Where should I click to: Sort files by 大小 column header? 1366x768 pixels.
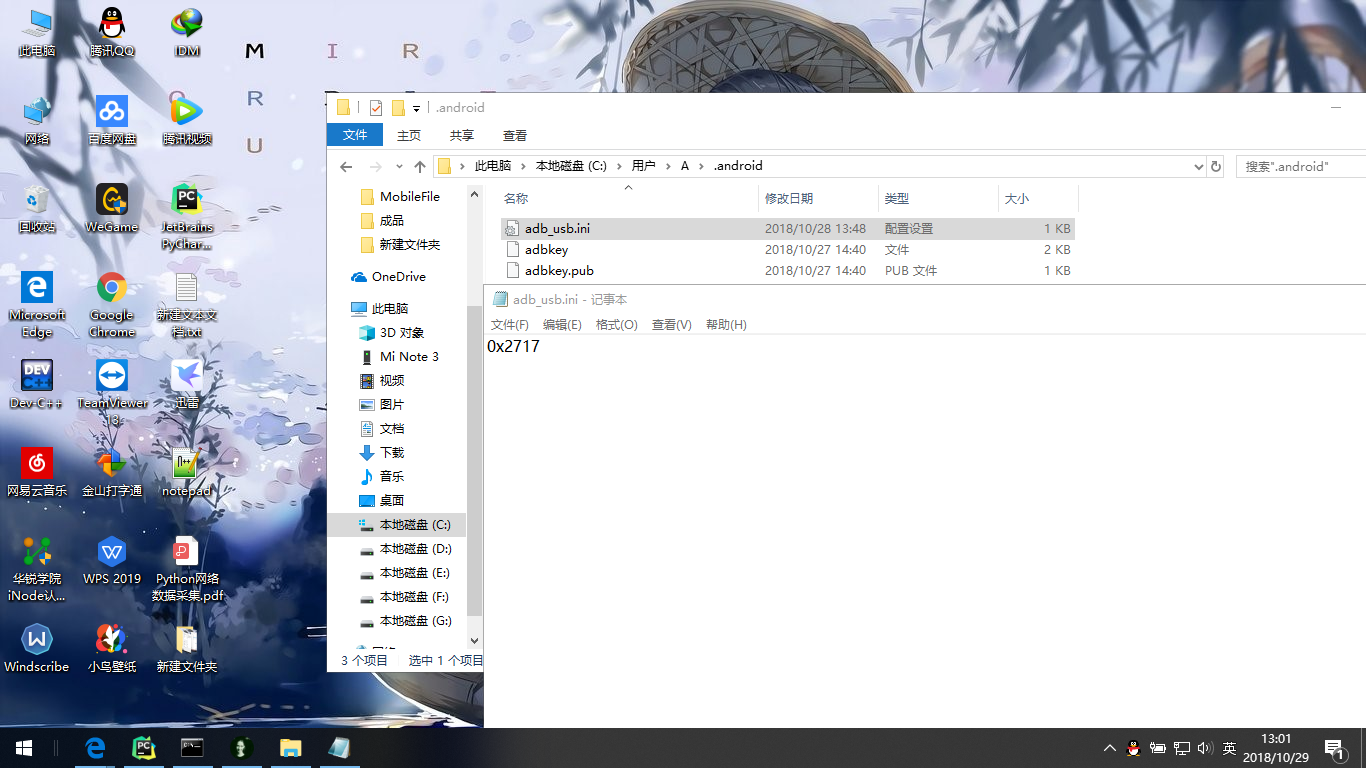click(x=1038, y=199)
